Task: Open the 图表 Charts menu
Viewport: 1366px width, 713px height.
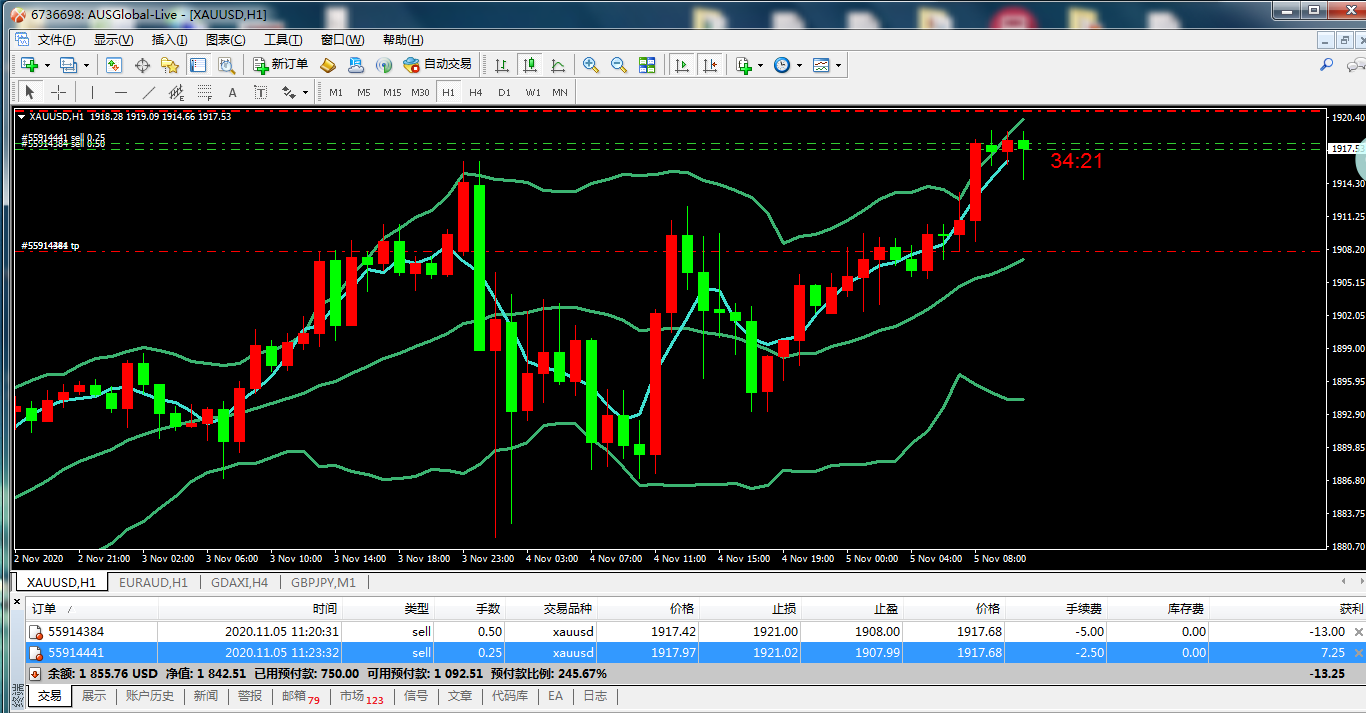Action: point(225,40)
